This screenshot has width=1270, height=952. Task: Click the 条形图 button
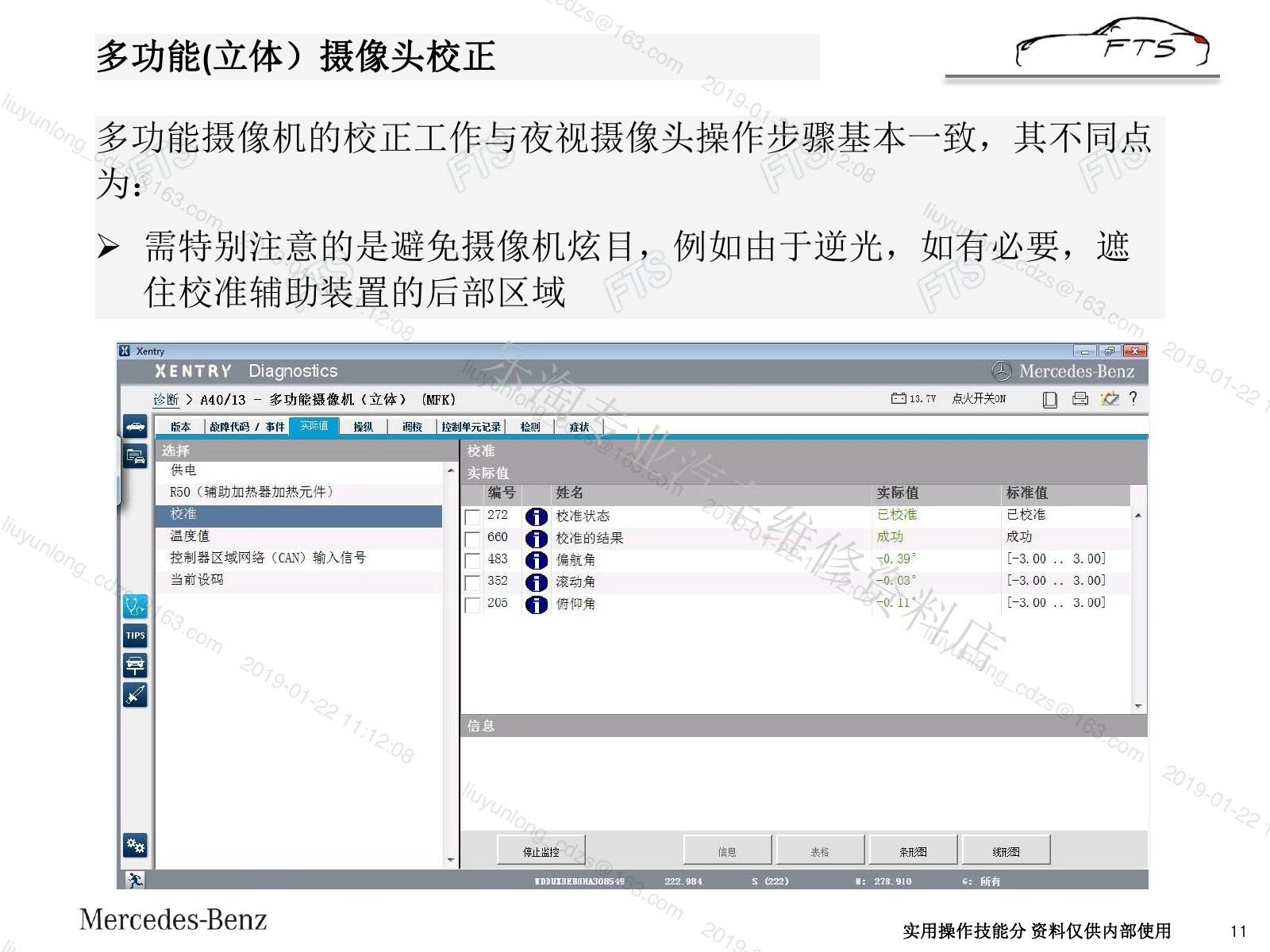click(x=913, y=850)
